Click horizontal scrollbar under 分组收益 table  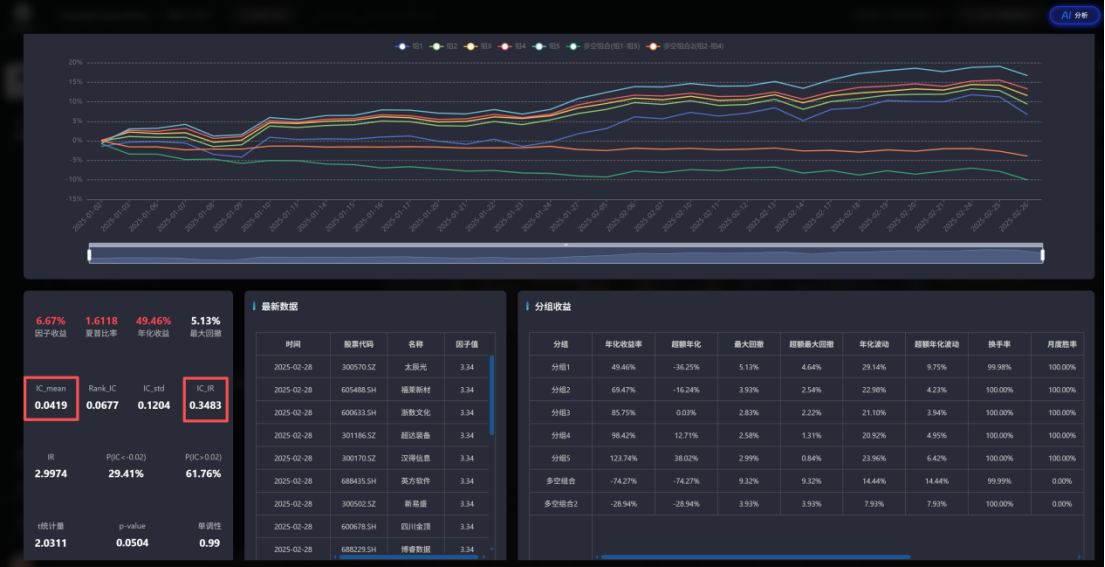click(755, 556)
